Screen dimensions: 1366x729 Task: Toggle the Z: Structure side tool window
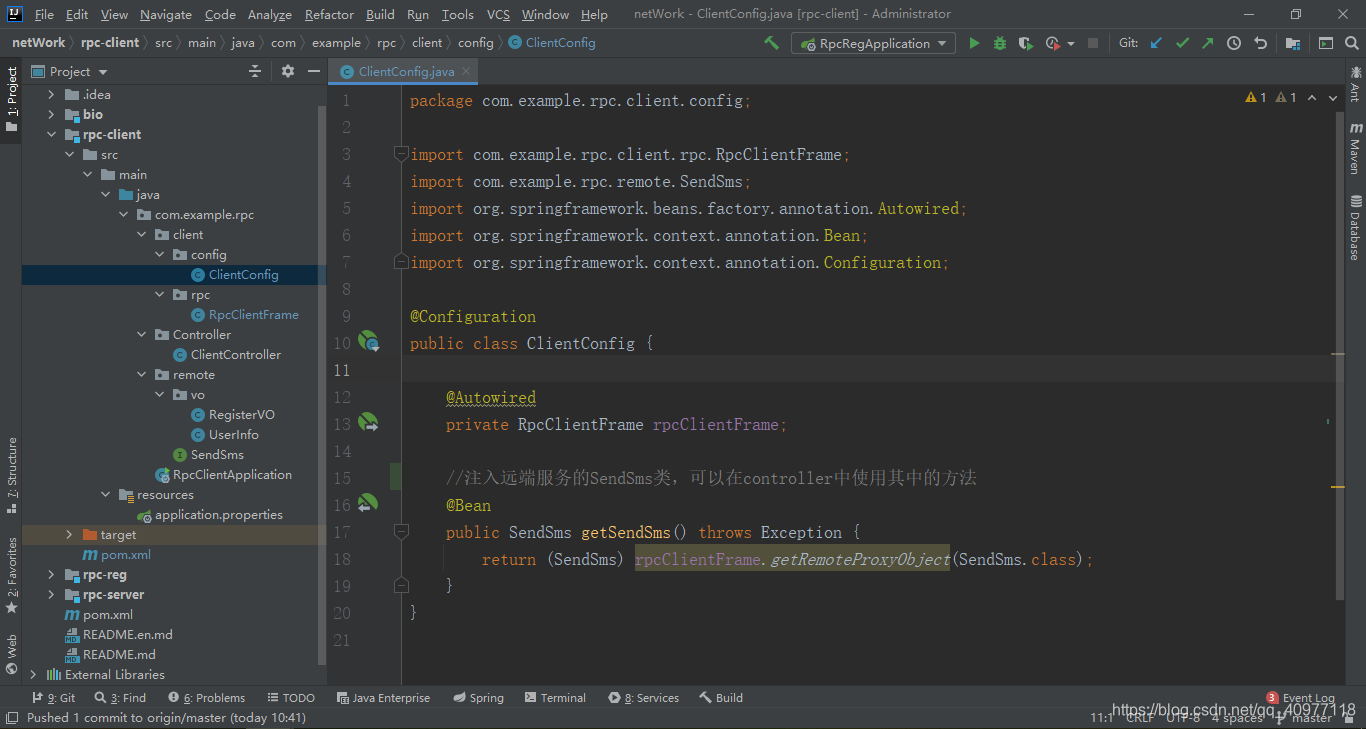coord(12,475)
